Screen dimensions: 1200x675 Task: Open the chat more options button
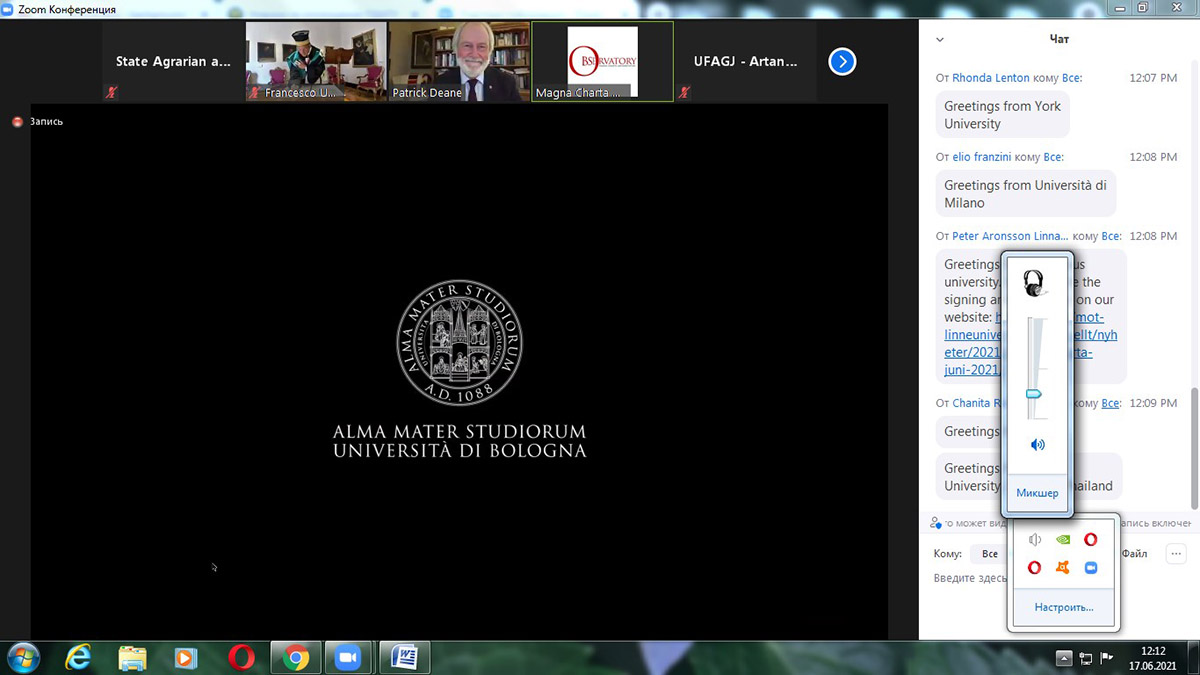pyautogui.click(x=1176, y=553)
